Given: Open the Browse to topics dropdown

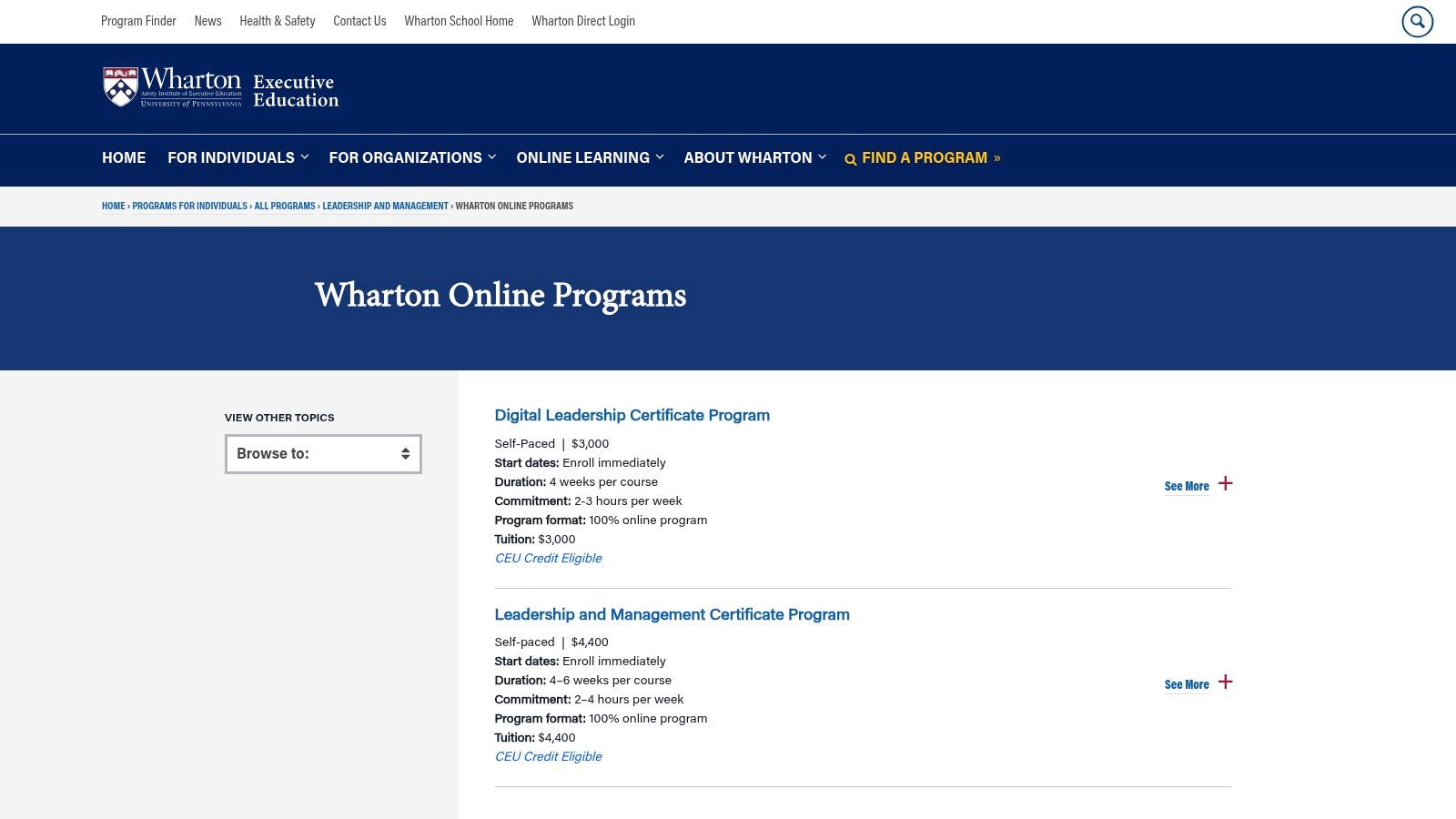Looking at the screenshot, I should coord(323,453).
